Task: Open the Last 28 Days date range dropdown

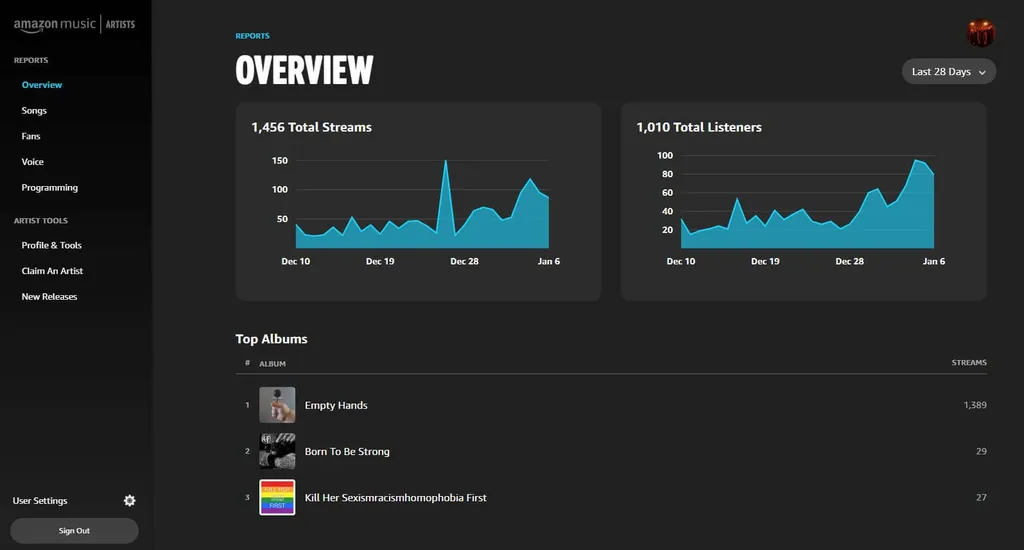Action: 948,72
